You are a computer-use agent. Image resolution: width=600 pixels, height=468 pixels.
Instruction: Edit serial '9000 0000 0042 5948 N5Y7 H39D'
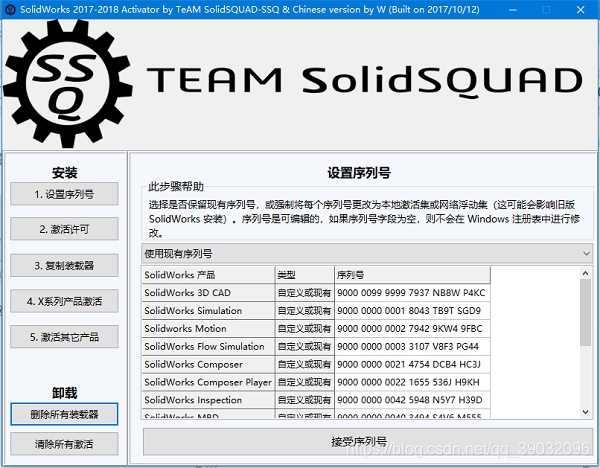pyautogui.click(x=412, y=400)
